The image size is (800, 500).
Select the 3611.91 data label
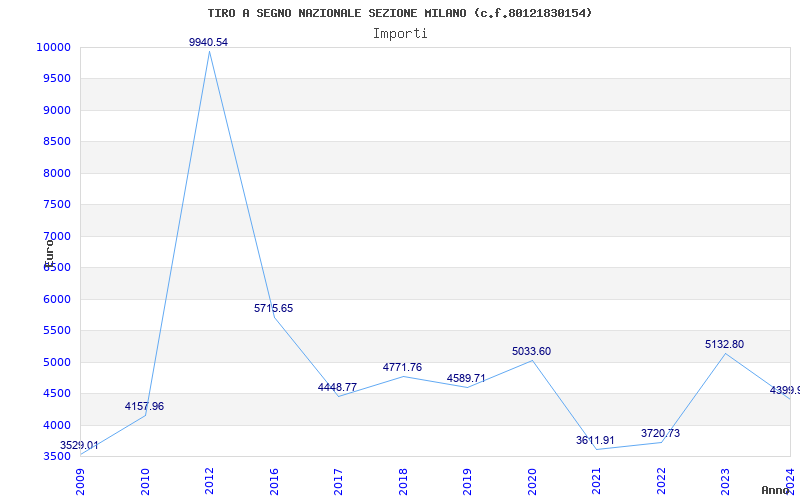(595, 440)
